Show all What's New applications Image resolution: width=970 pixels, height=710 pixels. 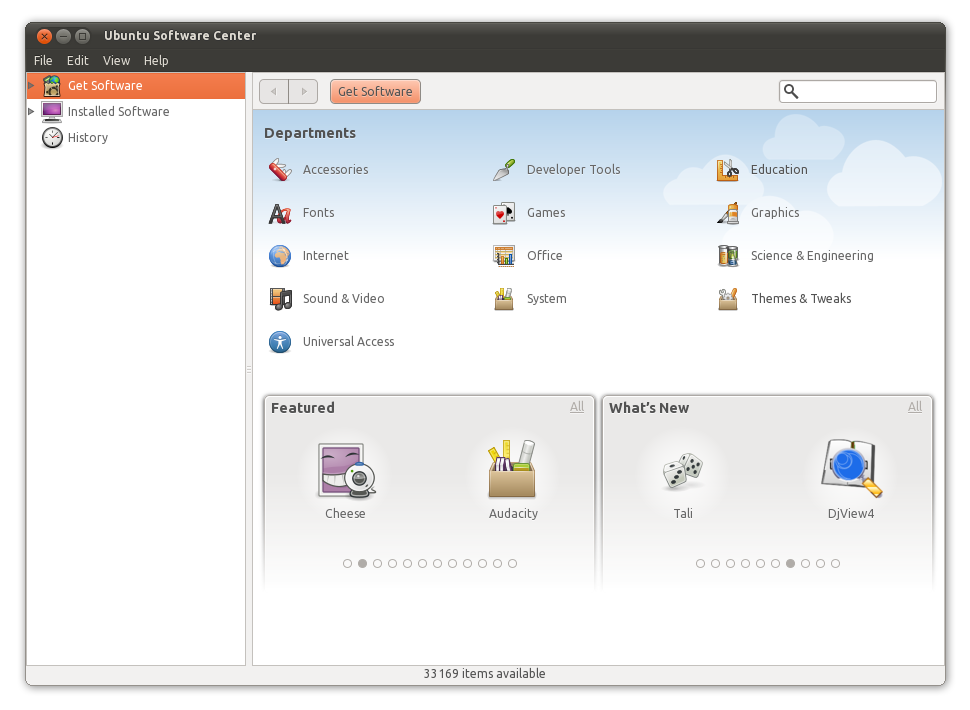(x=915, y=406)
